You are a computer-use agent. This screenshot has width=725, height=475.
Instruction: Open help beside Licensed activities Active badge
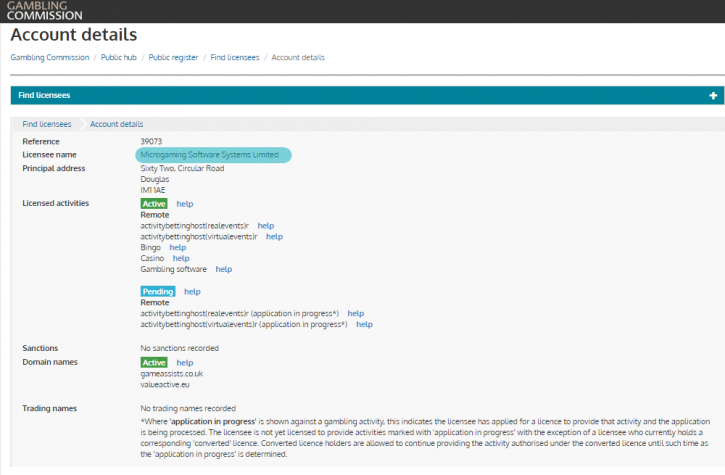(185, 204)
